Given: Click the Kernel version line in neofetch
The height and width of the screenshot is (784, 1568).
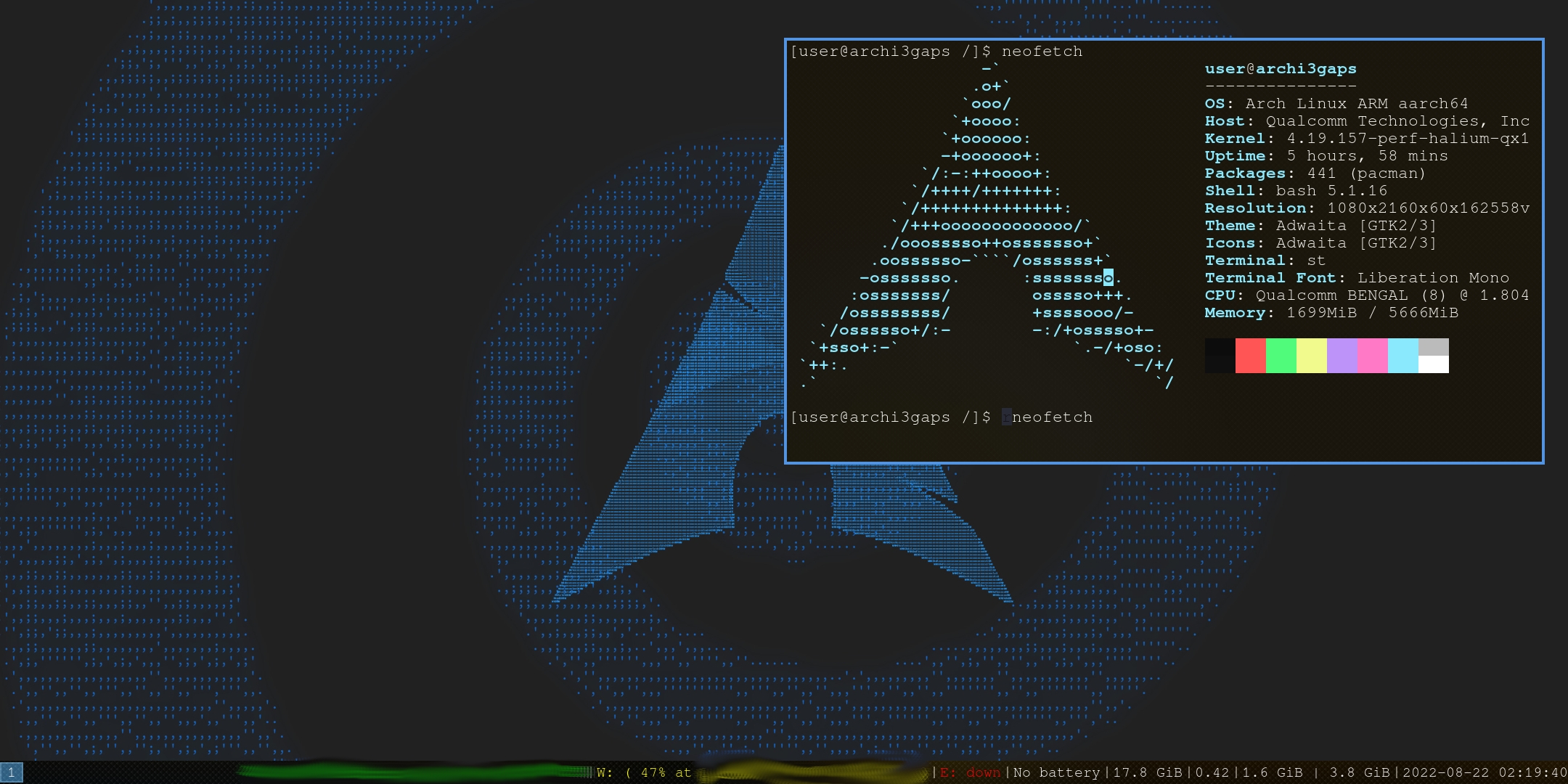Looking at the screenshot, I should [1366, 139].
